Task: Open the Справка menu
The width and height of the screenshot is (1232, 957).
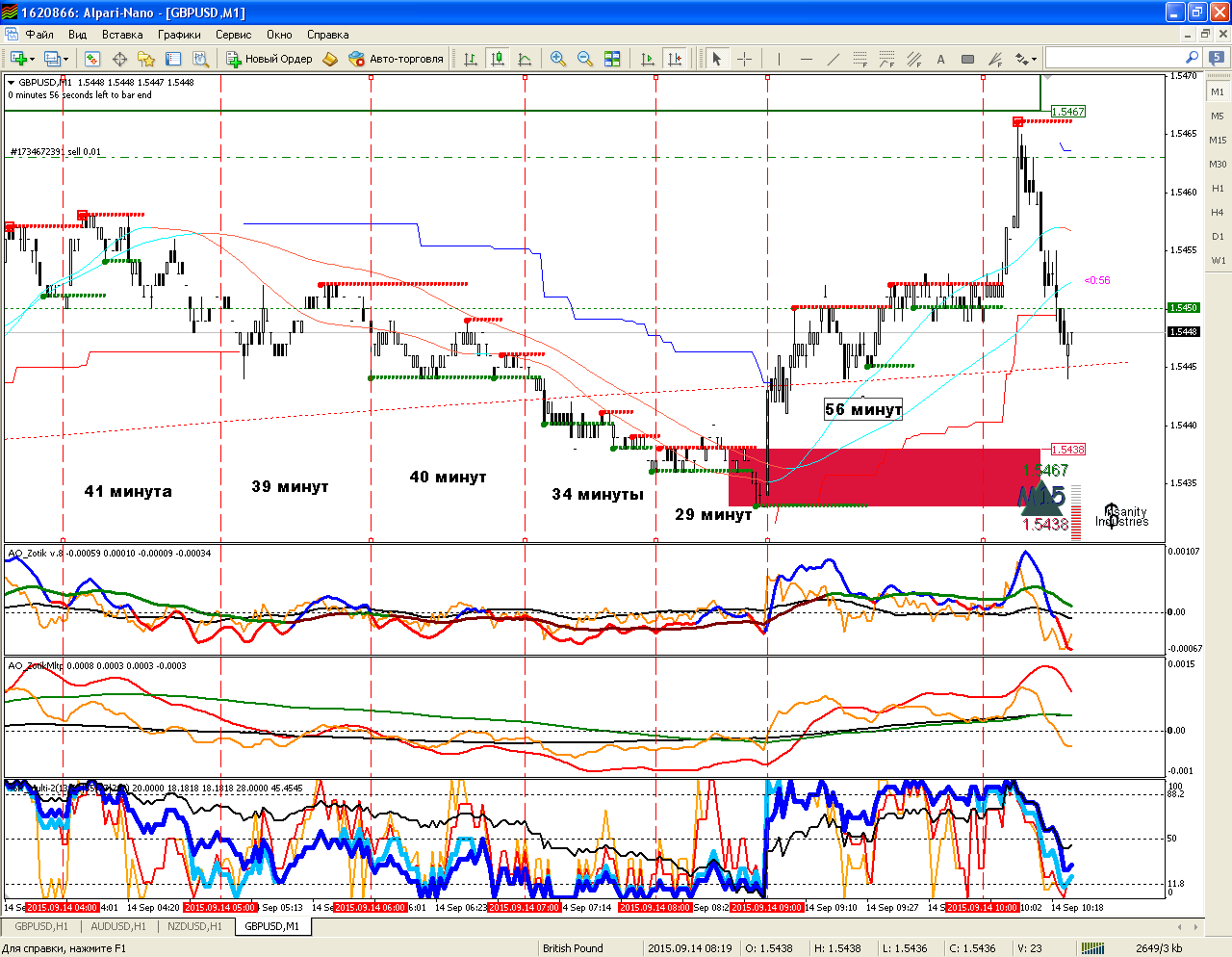Action: tap(327, 35)
